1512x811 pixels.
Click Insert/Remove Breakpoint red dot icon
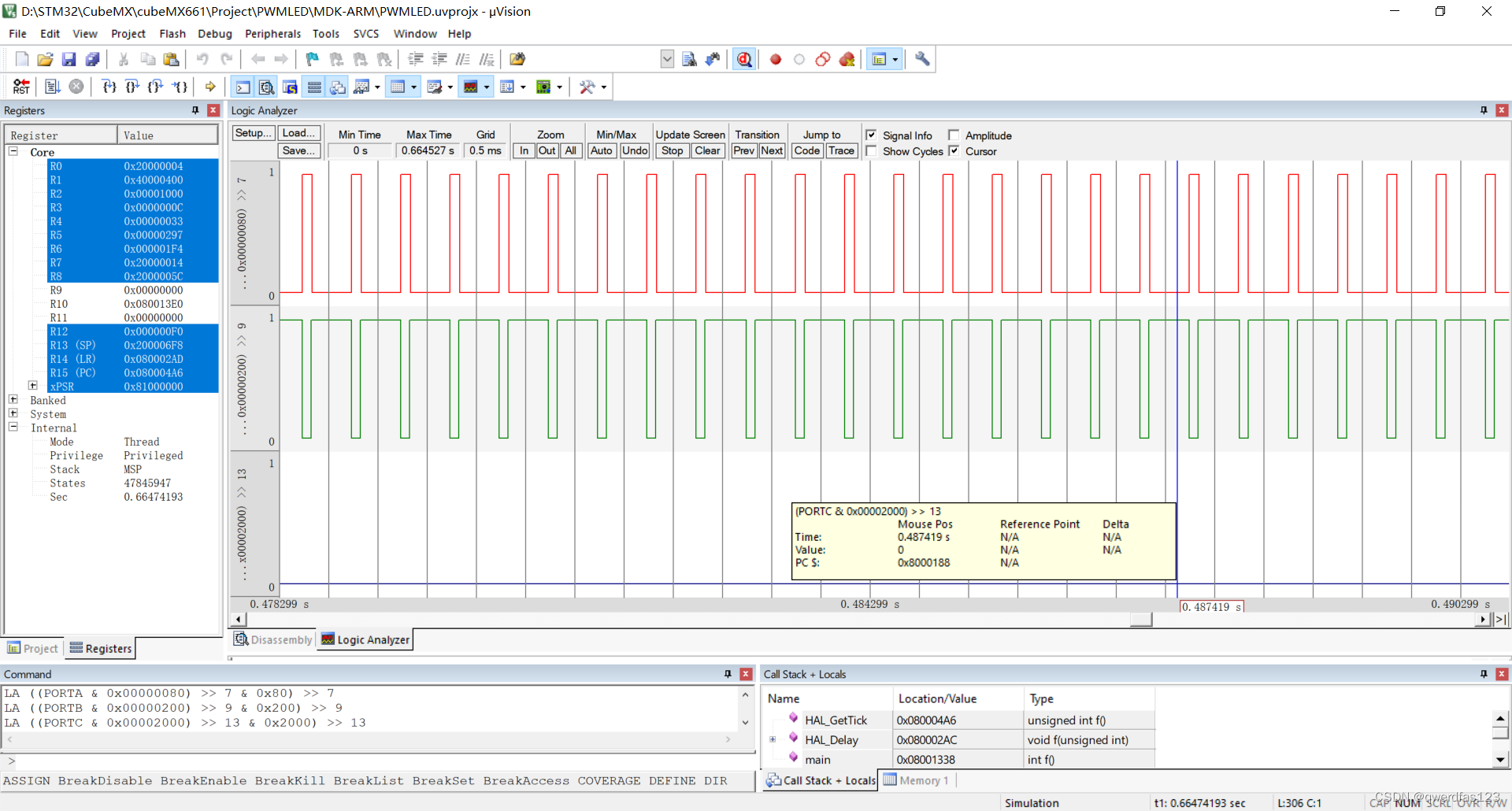(x=776, y=59)
